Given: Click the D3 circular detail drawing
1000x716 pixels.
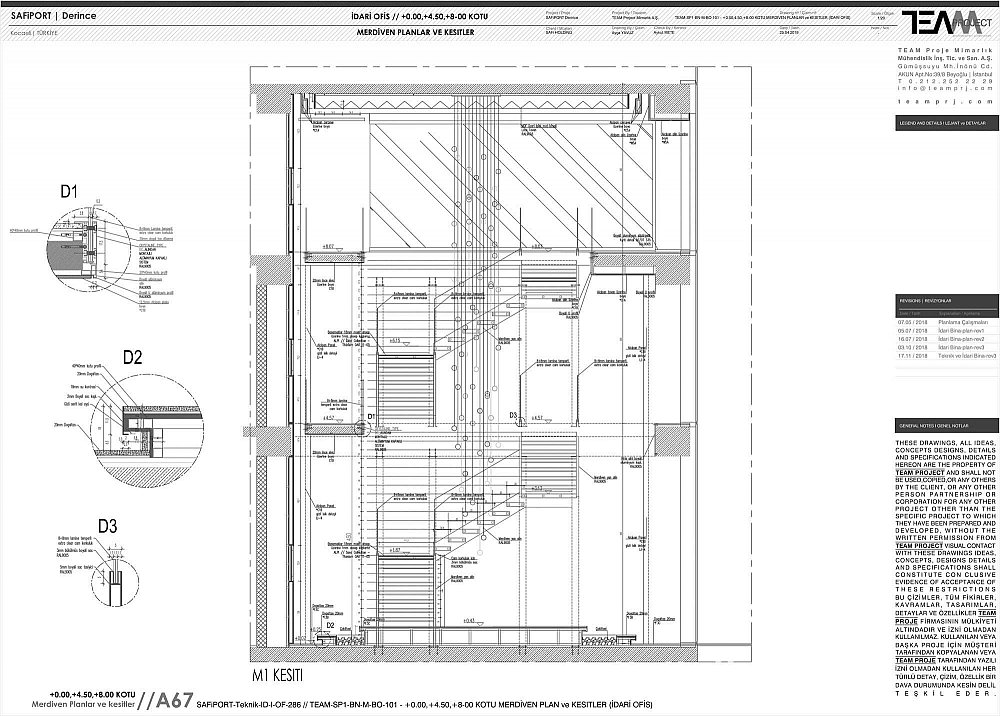Looking at the screenshot, I should click(x=116, y=583).
